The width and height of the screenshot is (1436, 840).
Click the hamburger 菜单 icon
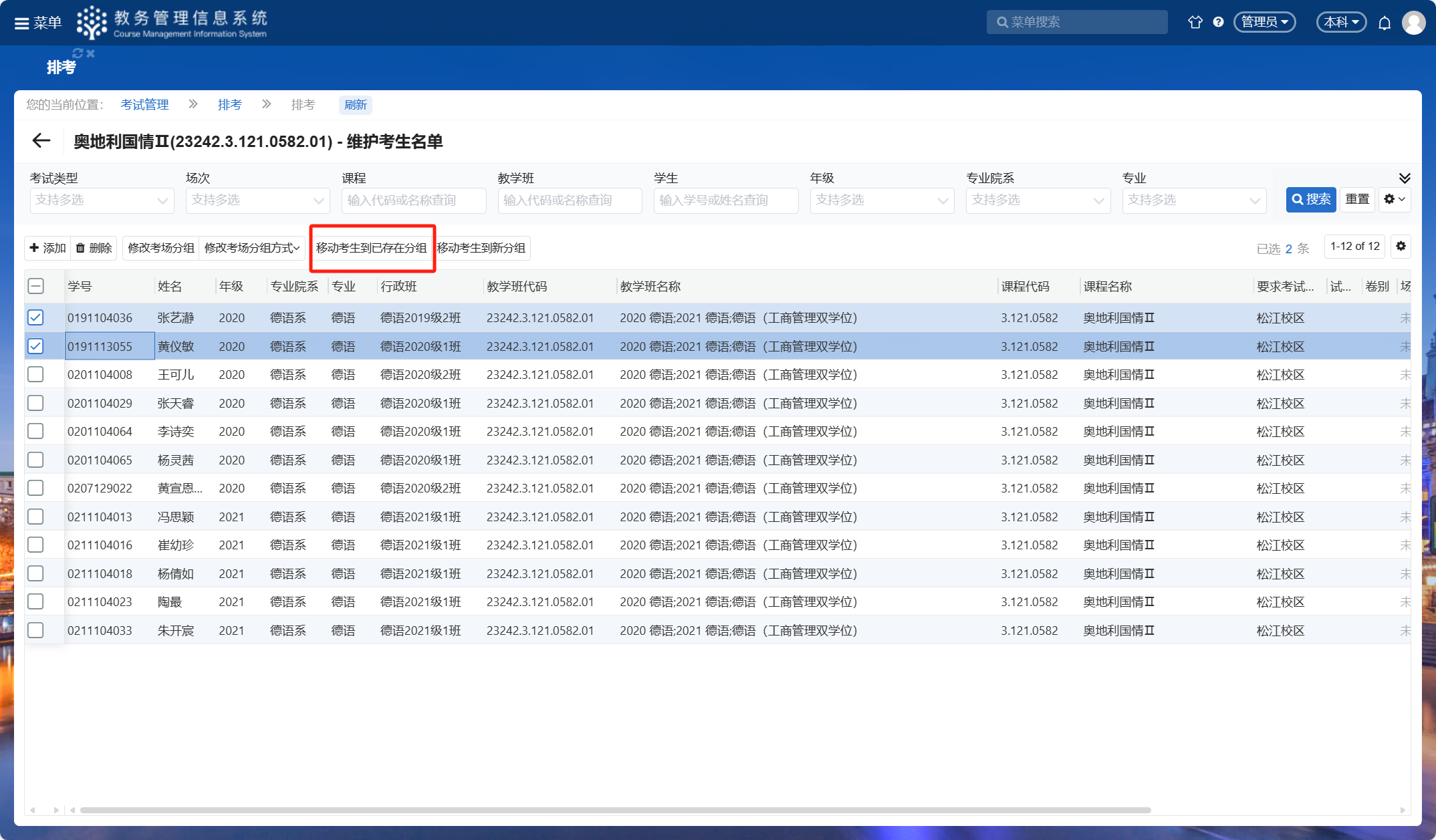click(x=21, y=23)
